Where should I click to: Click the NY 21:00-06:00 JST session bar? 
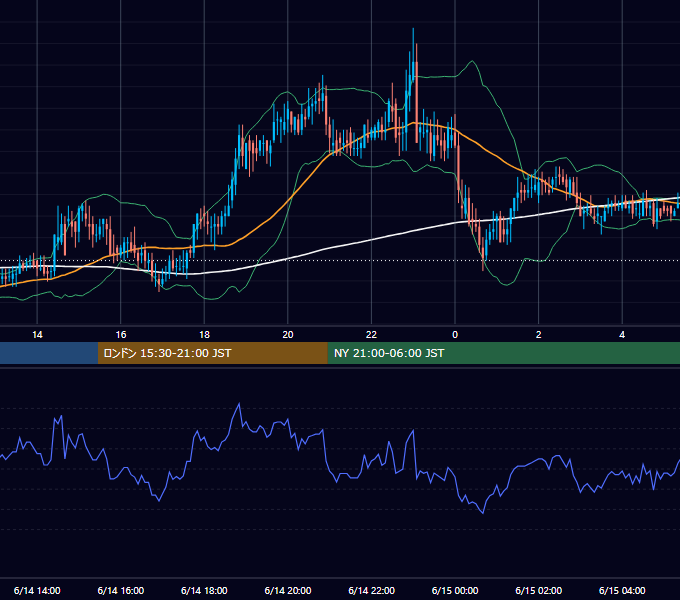point(503,353)
